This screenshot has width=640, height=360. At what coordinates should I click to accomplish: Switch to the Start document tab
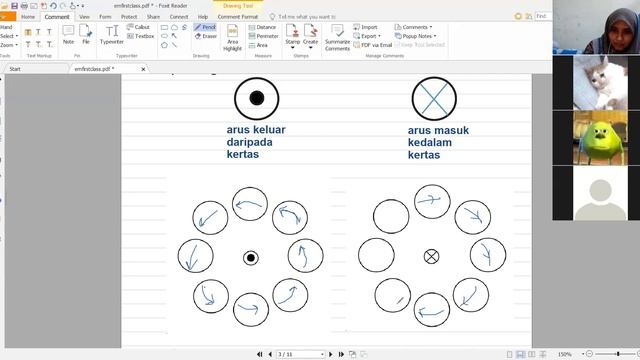(15, 69)
